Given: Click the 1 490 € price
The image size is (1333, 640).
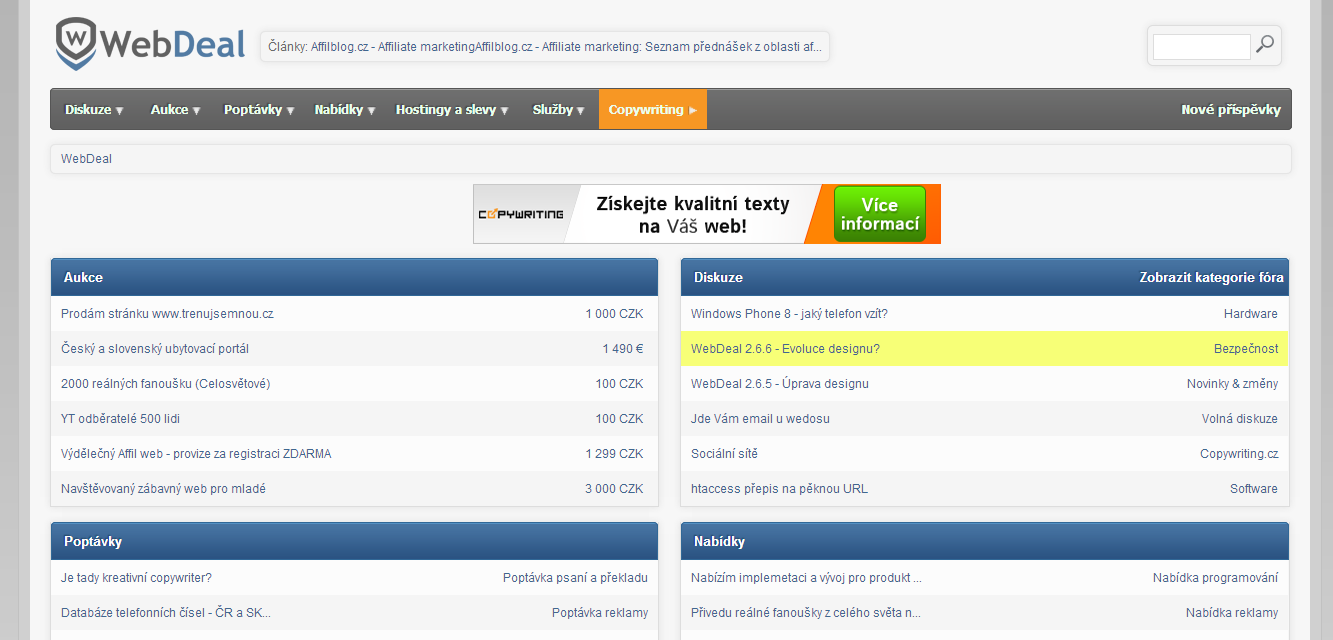Looking at the screenshot, I should click(622, 349).
